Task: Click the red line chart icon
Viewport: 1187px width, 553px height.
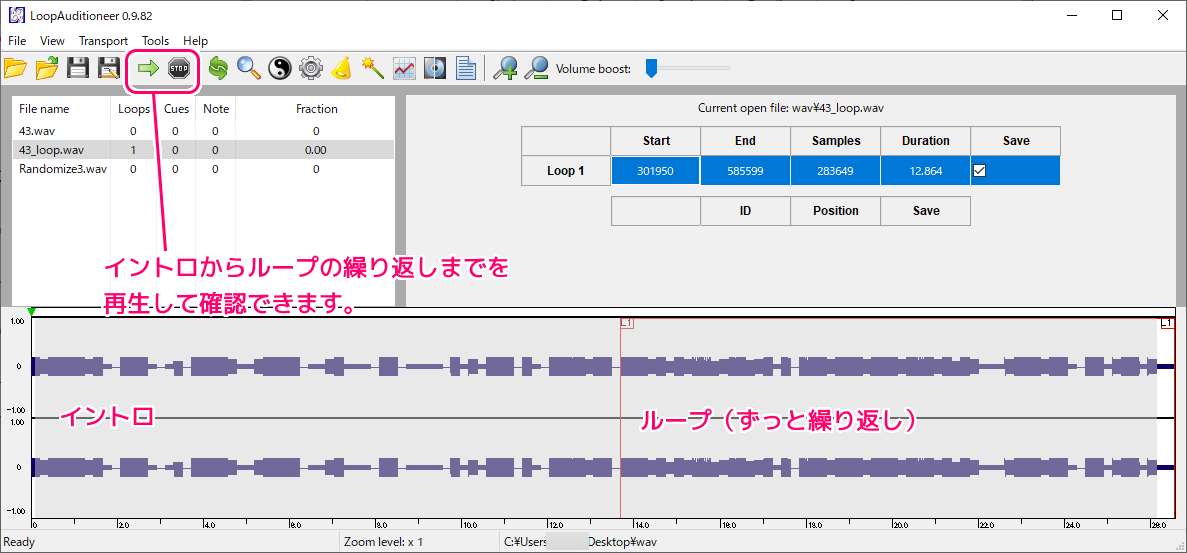Action: point(404,68)
